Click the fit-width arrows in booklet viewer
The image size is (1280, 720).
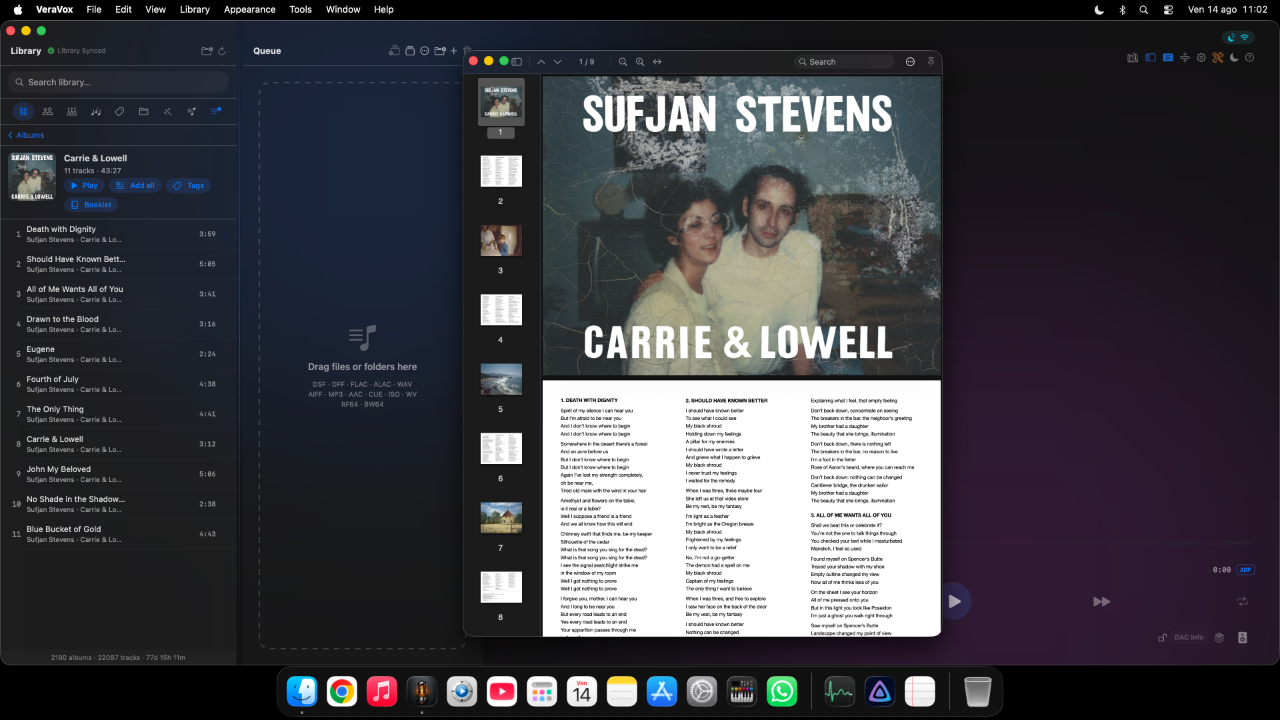click(x=657, y=62)
